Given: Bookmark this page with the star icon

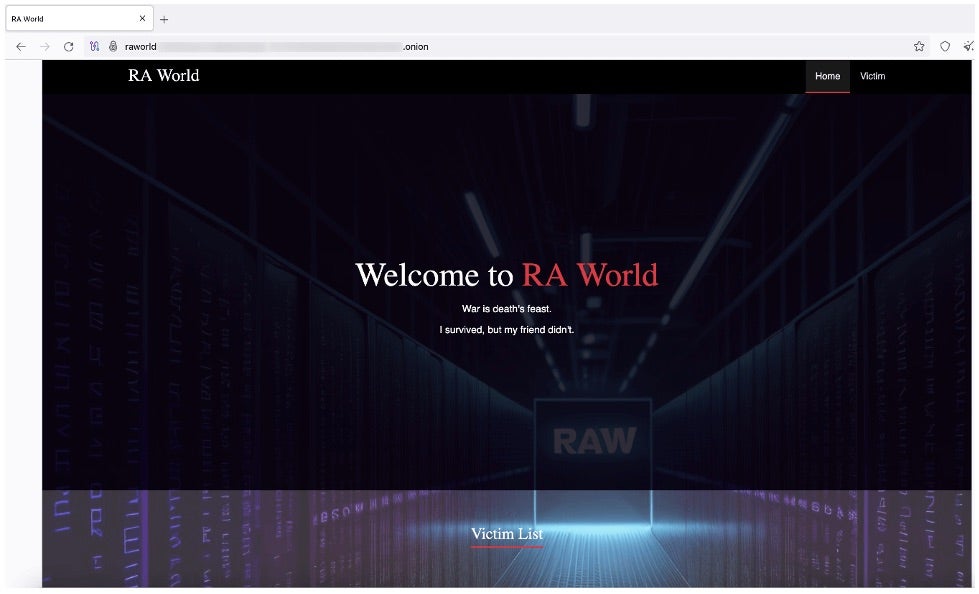Looking at the screenshot, I should point(918,46).
